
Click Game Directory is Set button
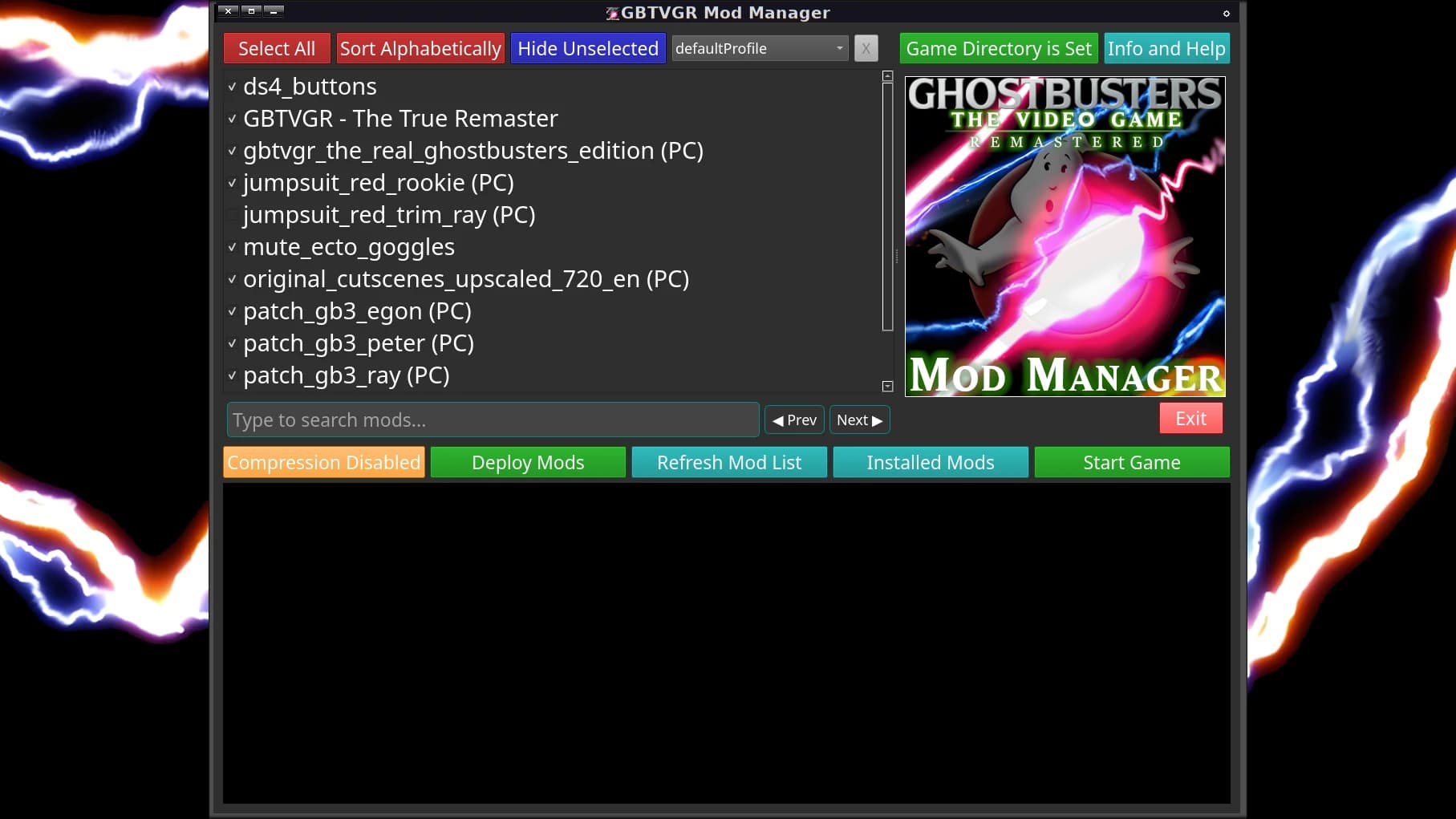point(999,48)
